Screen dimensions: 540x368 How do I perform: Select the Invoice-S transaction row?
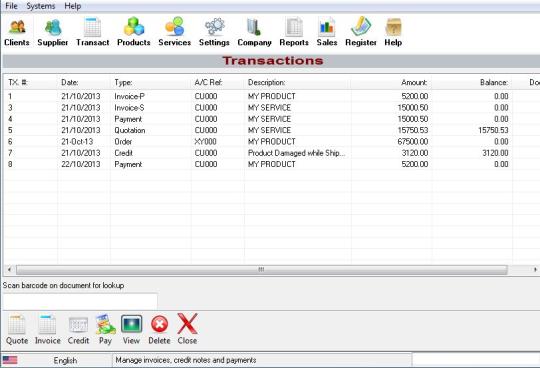pyautogui.click(x=271, y=108)
